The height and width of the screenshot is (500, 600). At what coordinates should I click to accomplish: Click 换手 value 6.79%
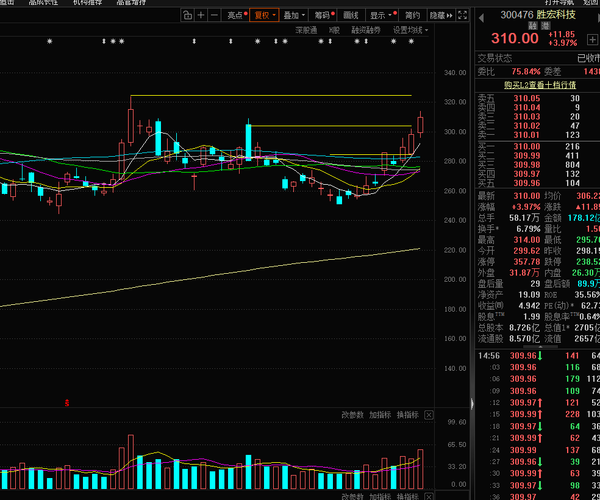[528, 229]
